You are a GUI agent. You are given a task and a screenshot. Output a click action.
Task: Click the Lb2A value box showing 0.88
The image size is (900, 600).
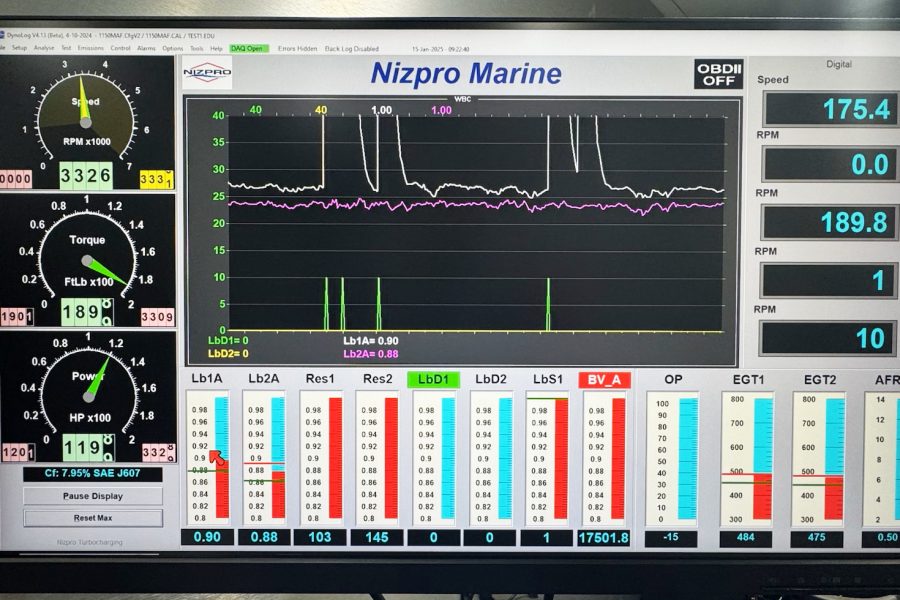264,537
